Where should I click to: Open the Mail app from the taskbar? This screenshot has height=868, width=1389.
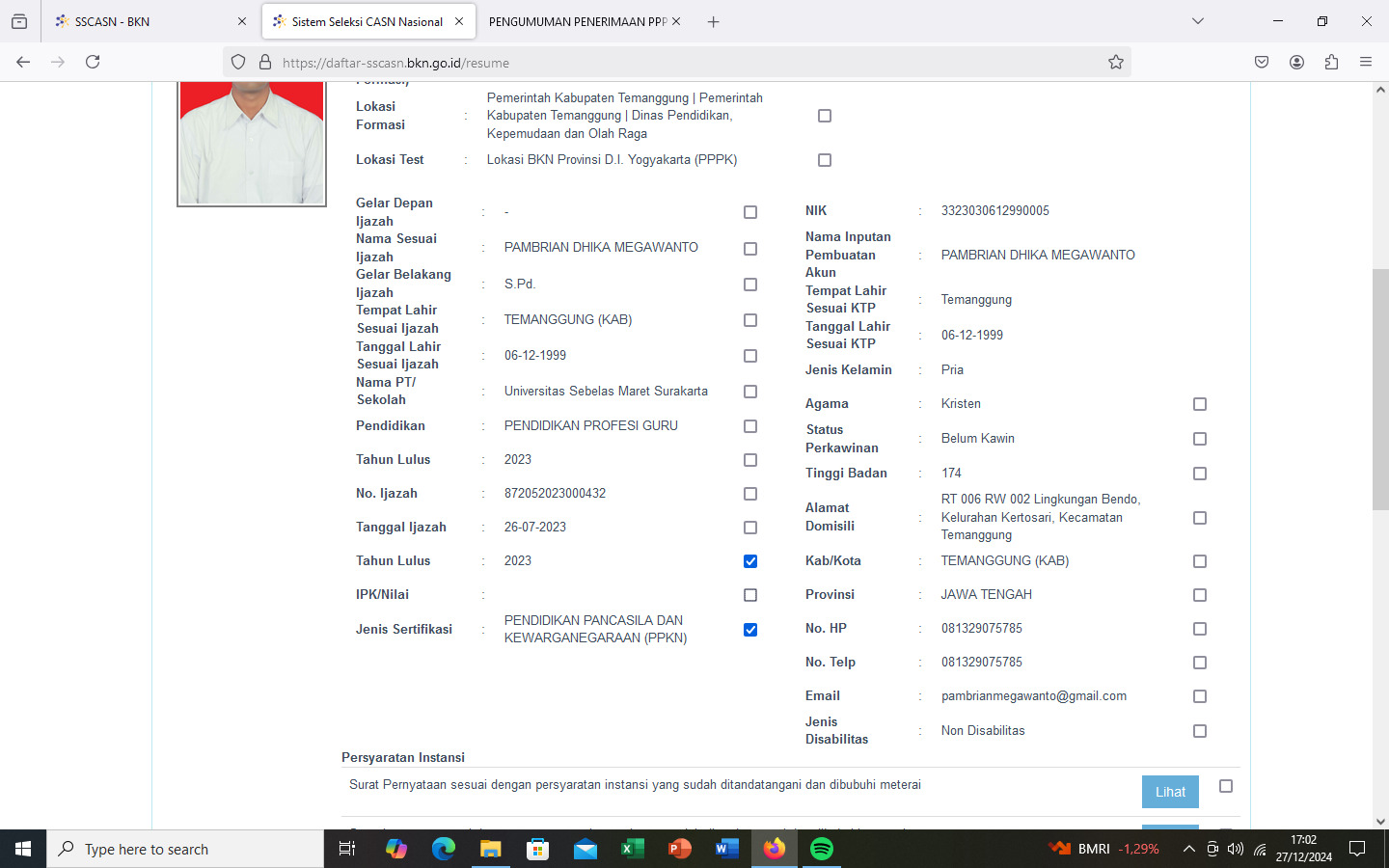(x=586, y=849)
